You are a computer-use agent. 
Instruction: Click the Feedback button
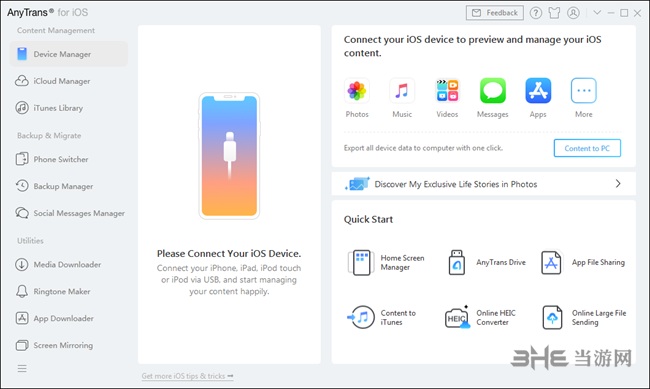pos(495,13)
